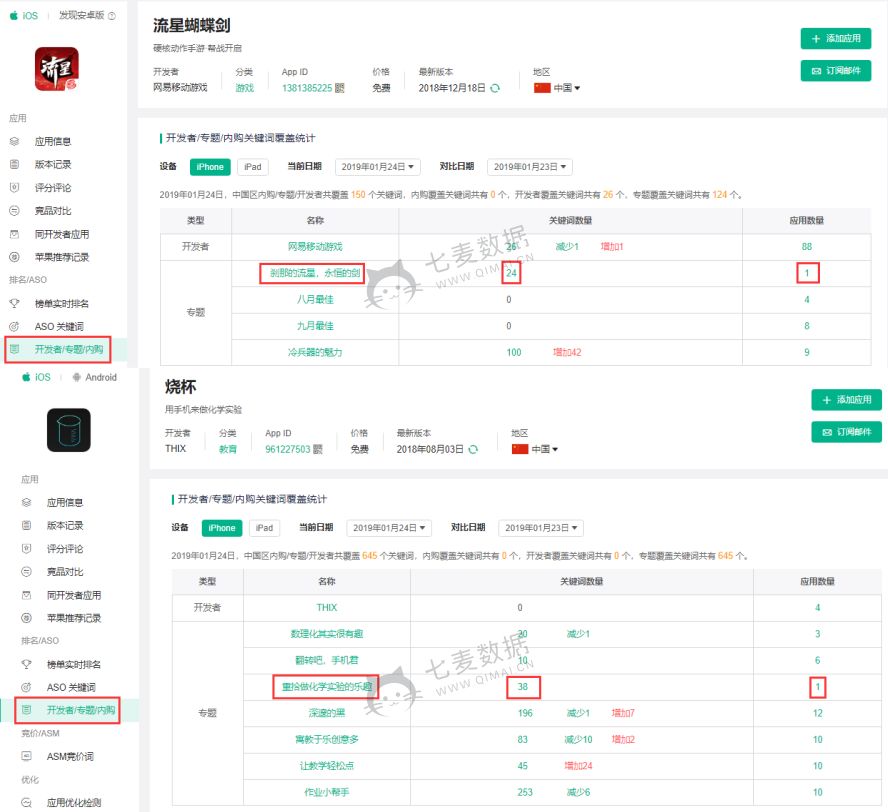Click the QR code icon beside App ID 1381385225
888x812 pixels.
pos(339,88)
